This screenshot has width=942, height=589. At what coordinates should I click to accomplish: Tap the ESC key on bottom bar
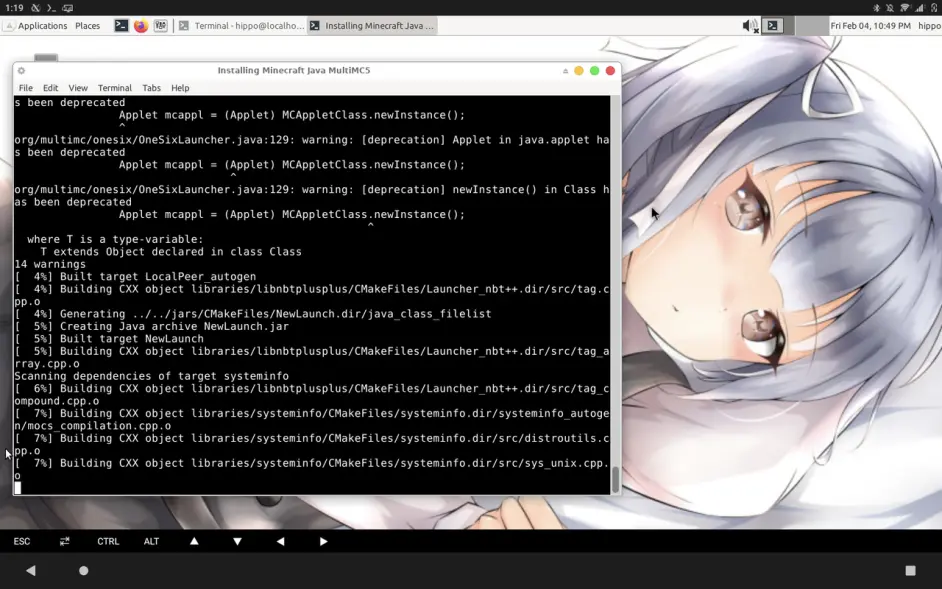[22, 542]
